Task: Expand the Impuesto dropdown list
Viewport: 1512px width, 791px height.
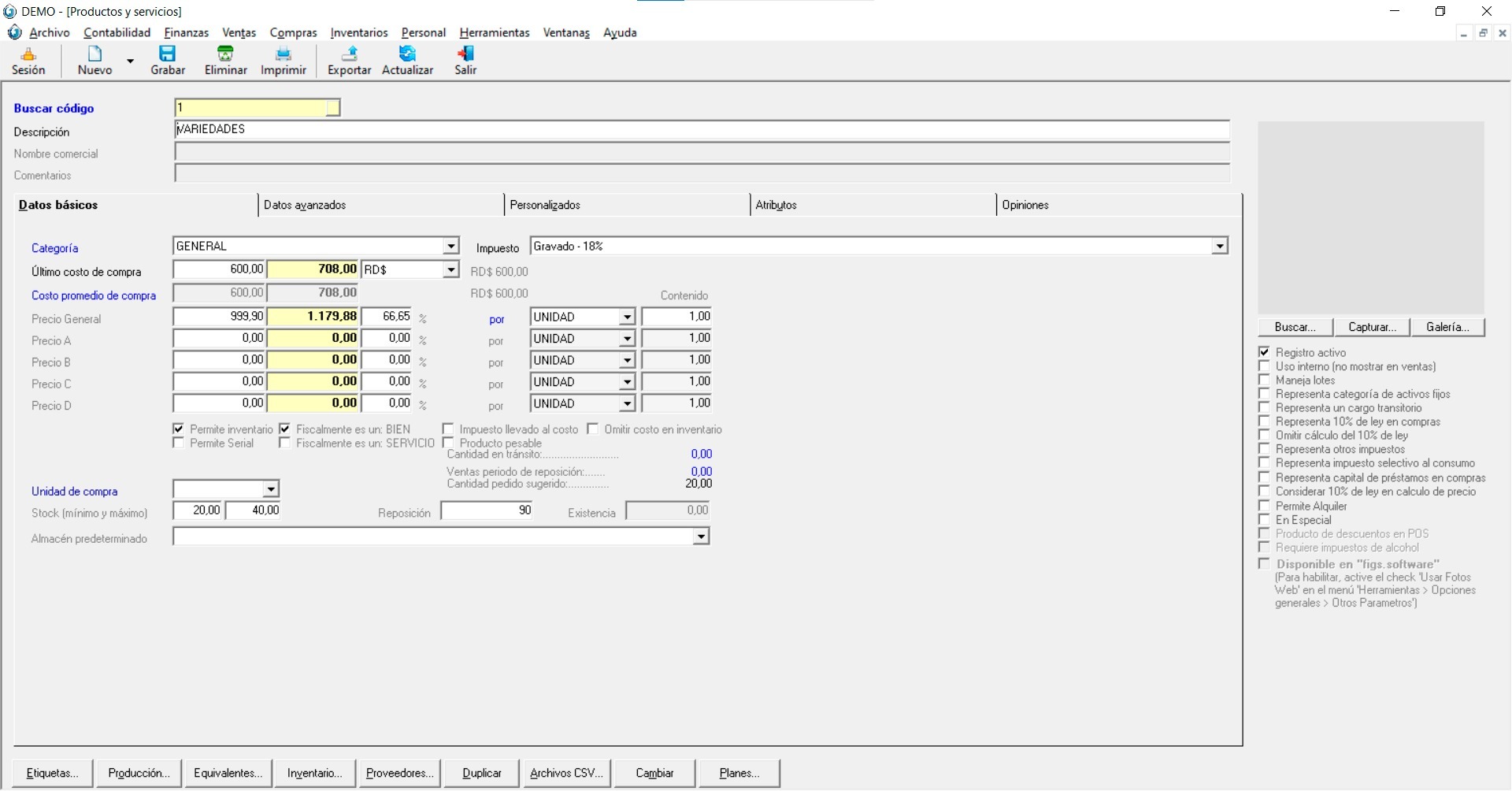Action: 1219,247
